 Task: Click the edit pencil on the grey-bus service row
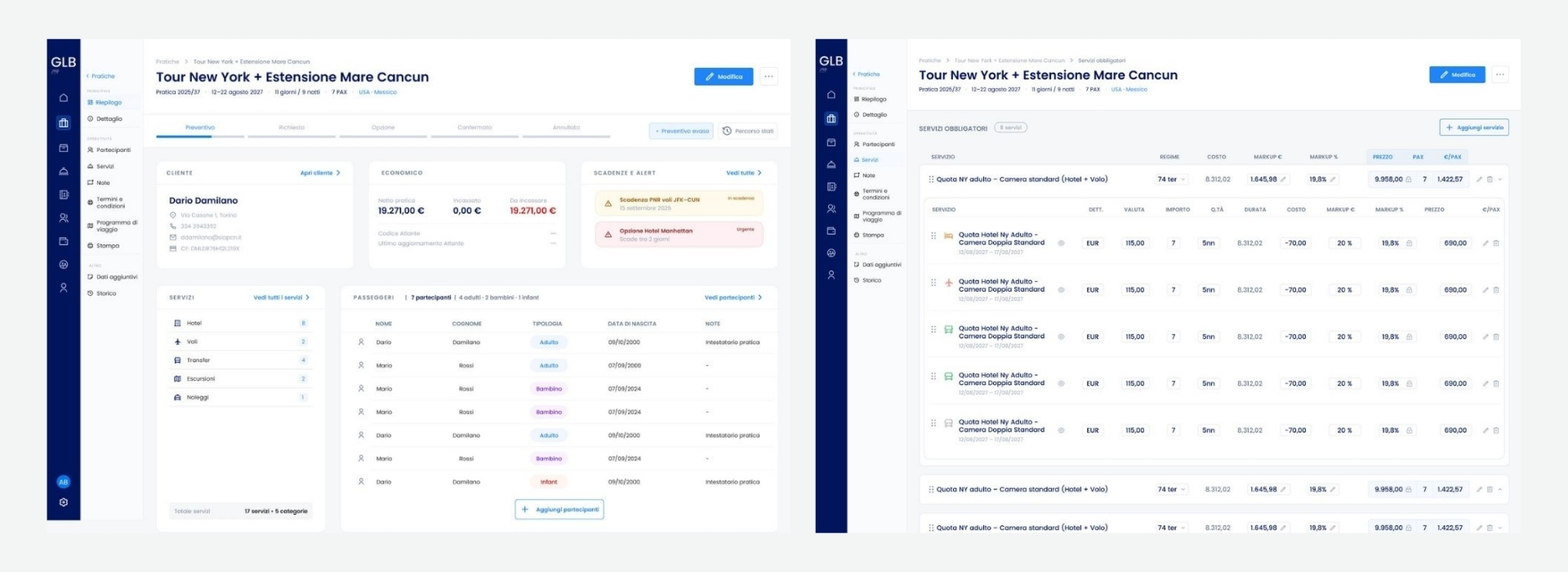point(1486,431)
